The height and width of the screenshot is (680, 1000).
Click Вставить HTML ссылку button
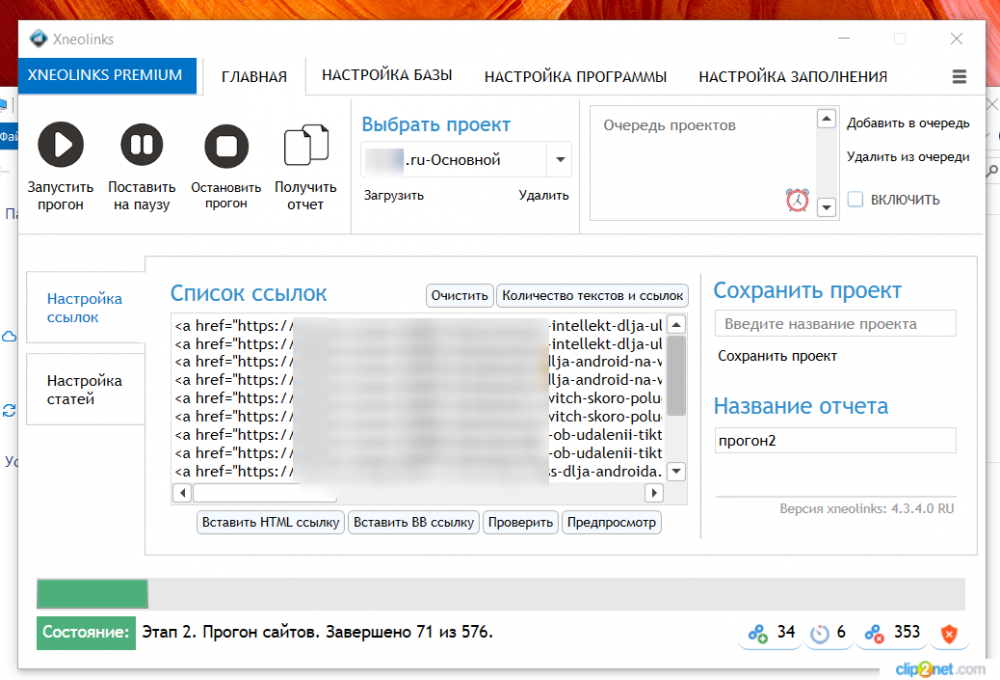[270, 522]
